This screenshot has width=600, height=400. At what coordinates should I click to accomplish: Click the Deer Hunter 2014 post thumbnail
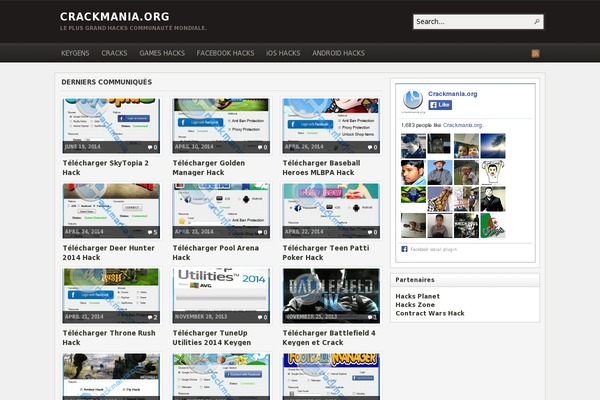(x=111, y=211)
